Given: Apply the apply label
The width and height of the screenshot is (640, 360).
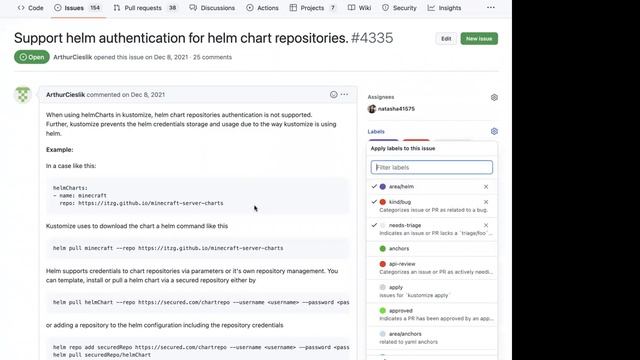Looking at the screenshot, I should click(x=432, y=291).
